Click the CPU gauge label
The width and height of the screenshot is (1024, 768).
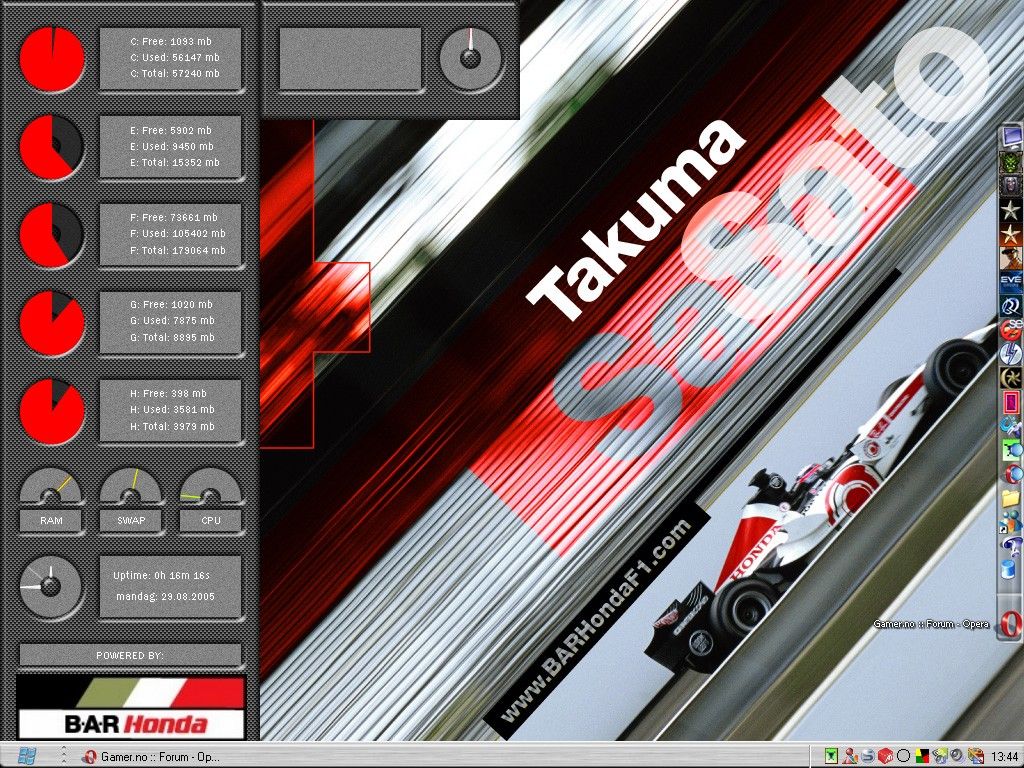(210, 520)
